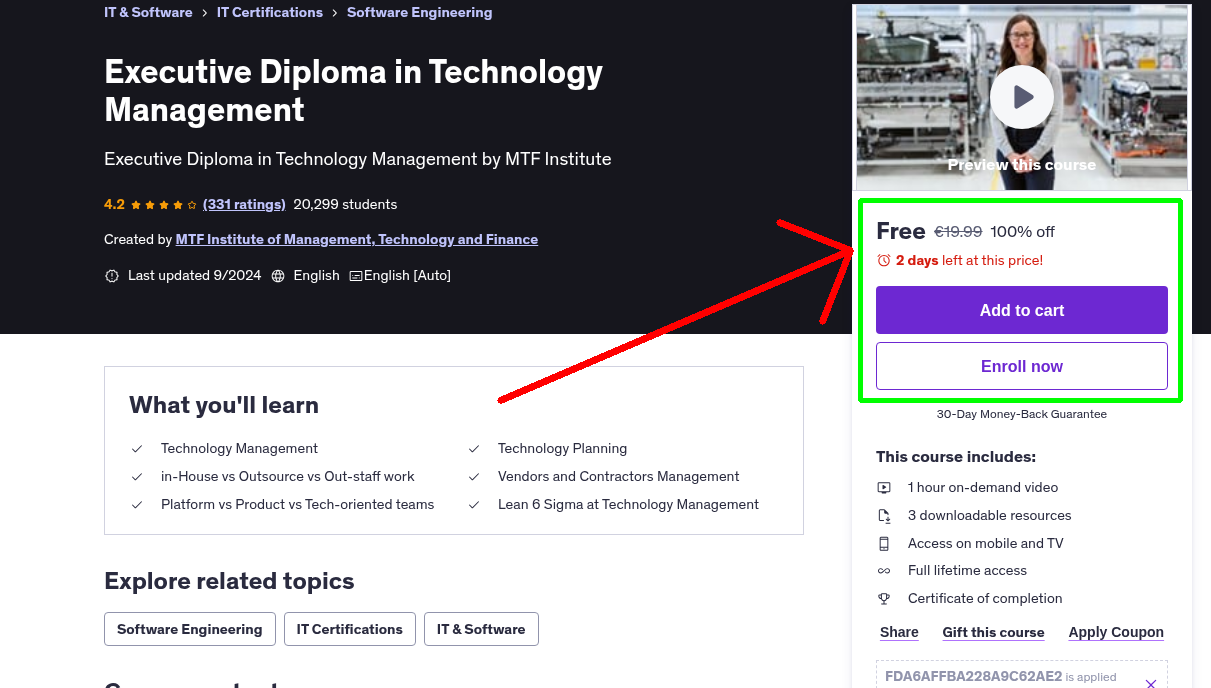Click the course title heading
1211x688 pixels.
pos(354,90)
